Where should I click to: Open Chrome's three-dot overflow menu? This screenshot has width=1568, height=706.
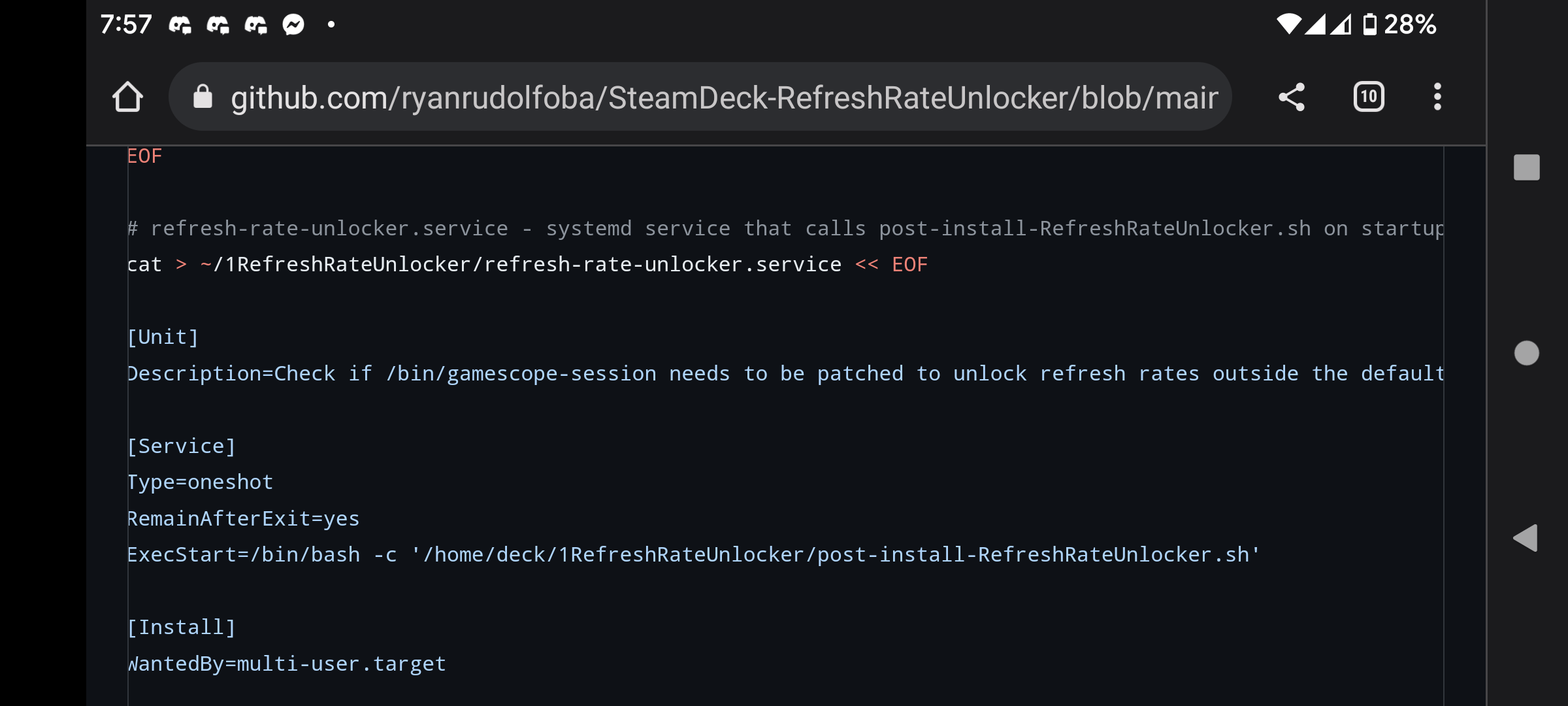(x=1437, y=96)
